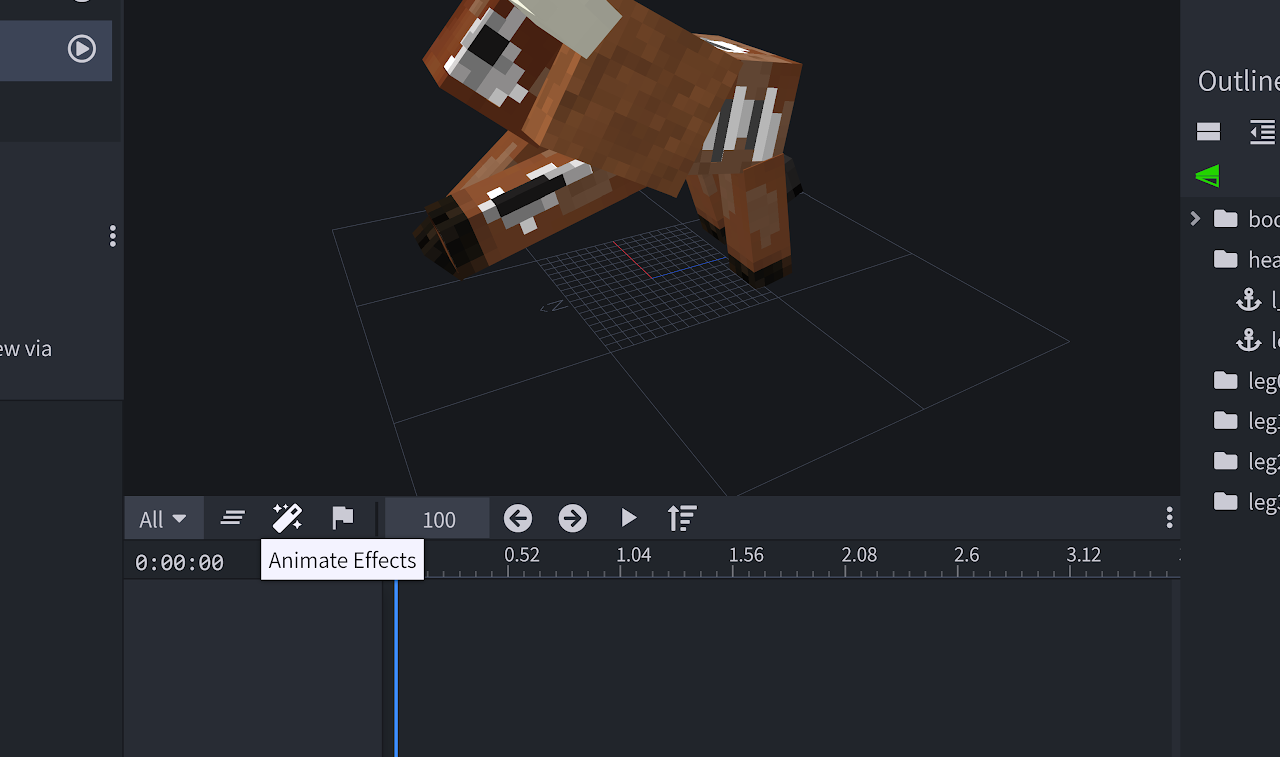Viewport: 1280px width, 757px height.
Task: Open the timeline toolbar three-dot menu
Action: coord(1169,518)
